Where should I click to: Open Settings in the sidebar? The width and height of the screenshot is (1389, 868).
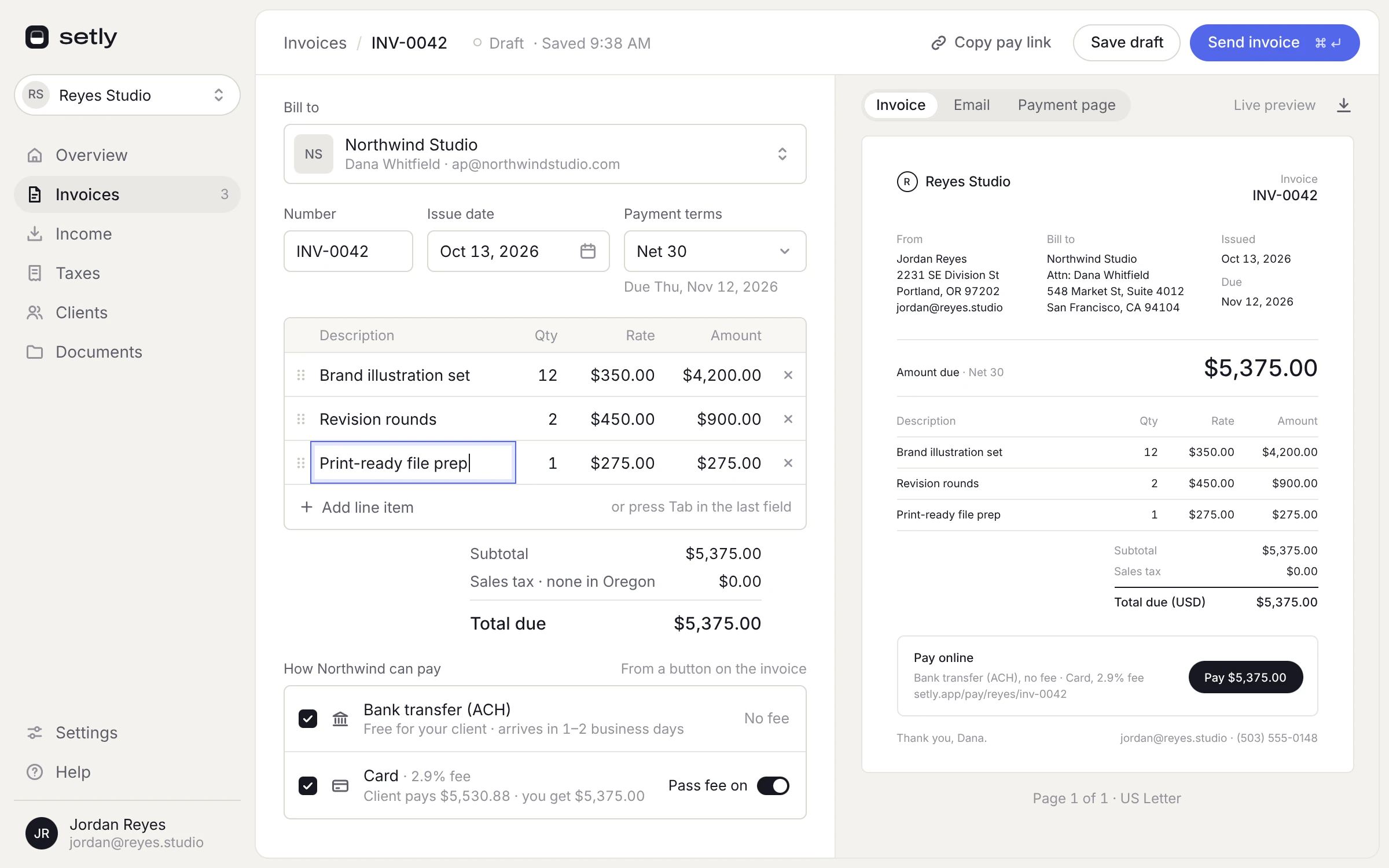127,733
